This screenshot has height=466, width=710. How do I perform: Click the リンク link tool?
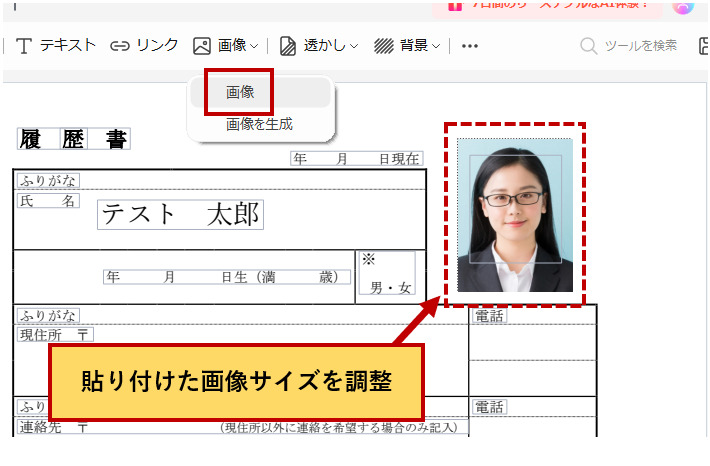coord(144,45)
